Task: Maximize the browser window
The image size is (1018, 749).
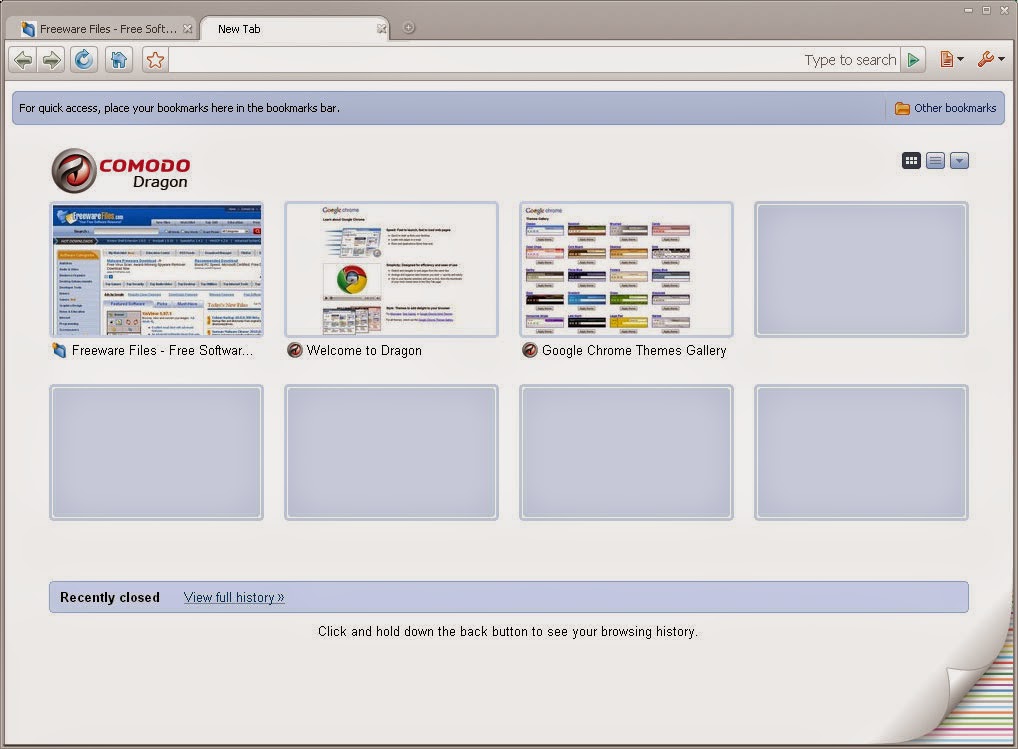Action: pyautogui.click(x=986, y=10)
